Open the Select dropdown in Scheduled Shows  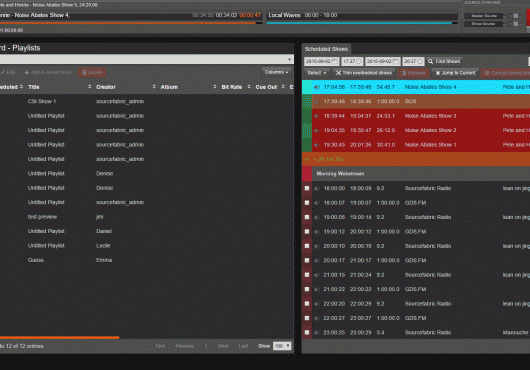317,73
